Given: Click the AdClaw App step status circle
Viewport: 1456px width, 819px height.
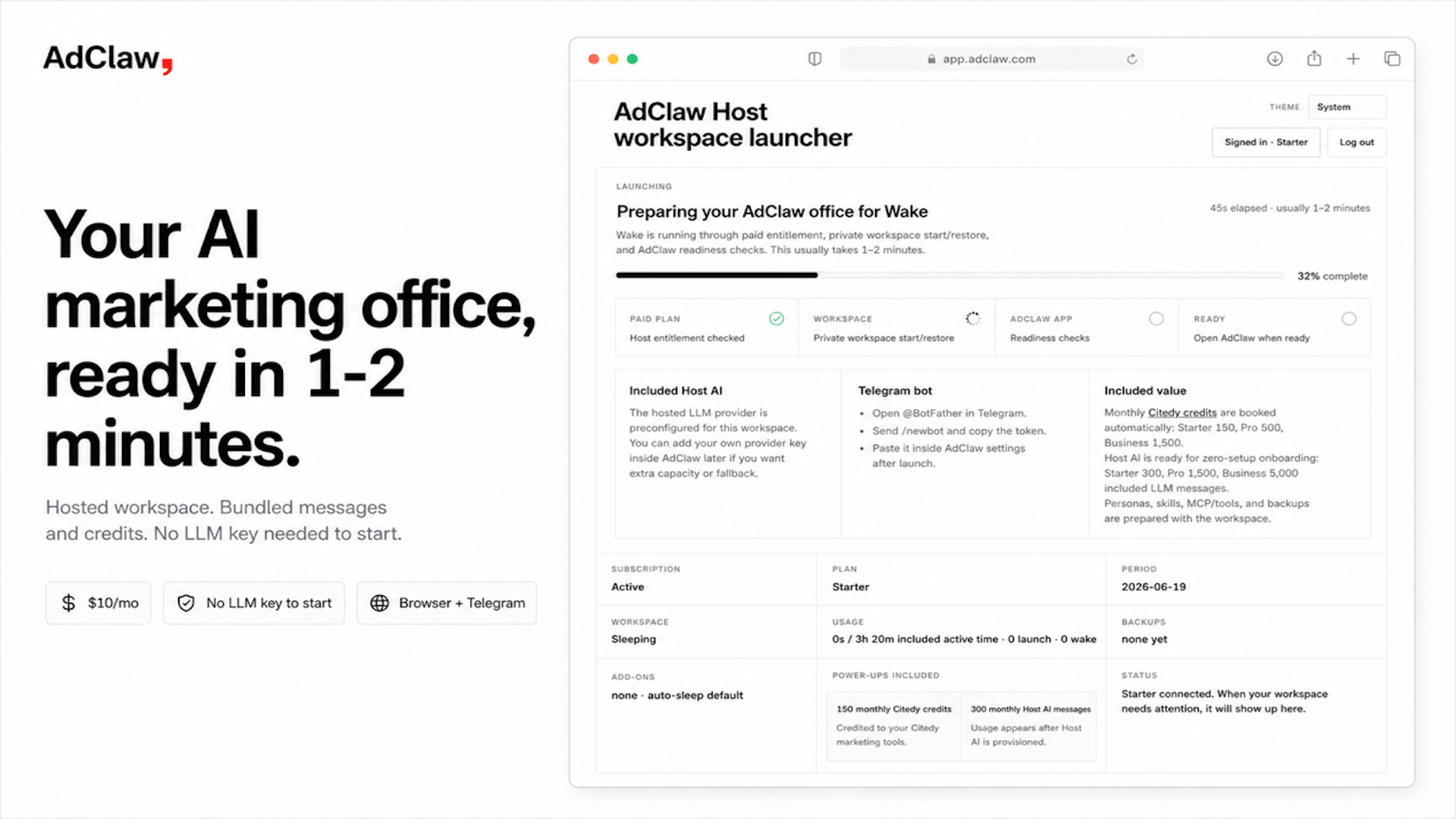Looking at the screenshot, I should coord(1156,318).
